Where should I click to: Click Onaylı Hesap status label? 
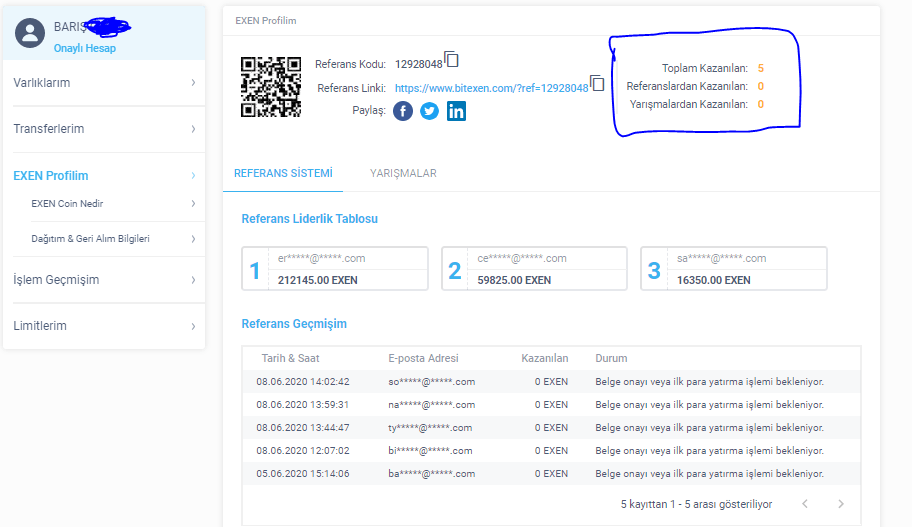tap(85, 48)
